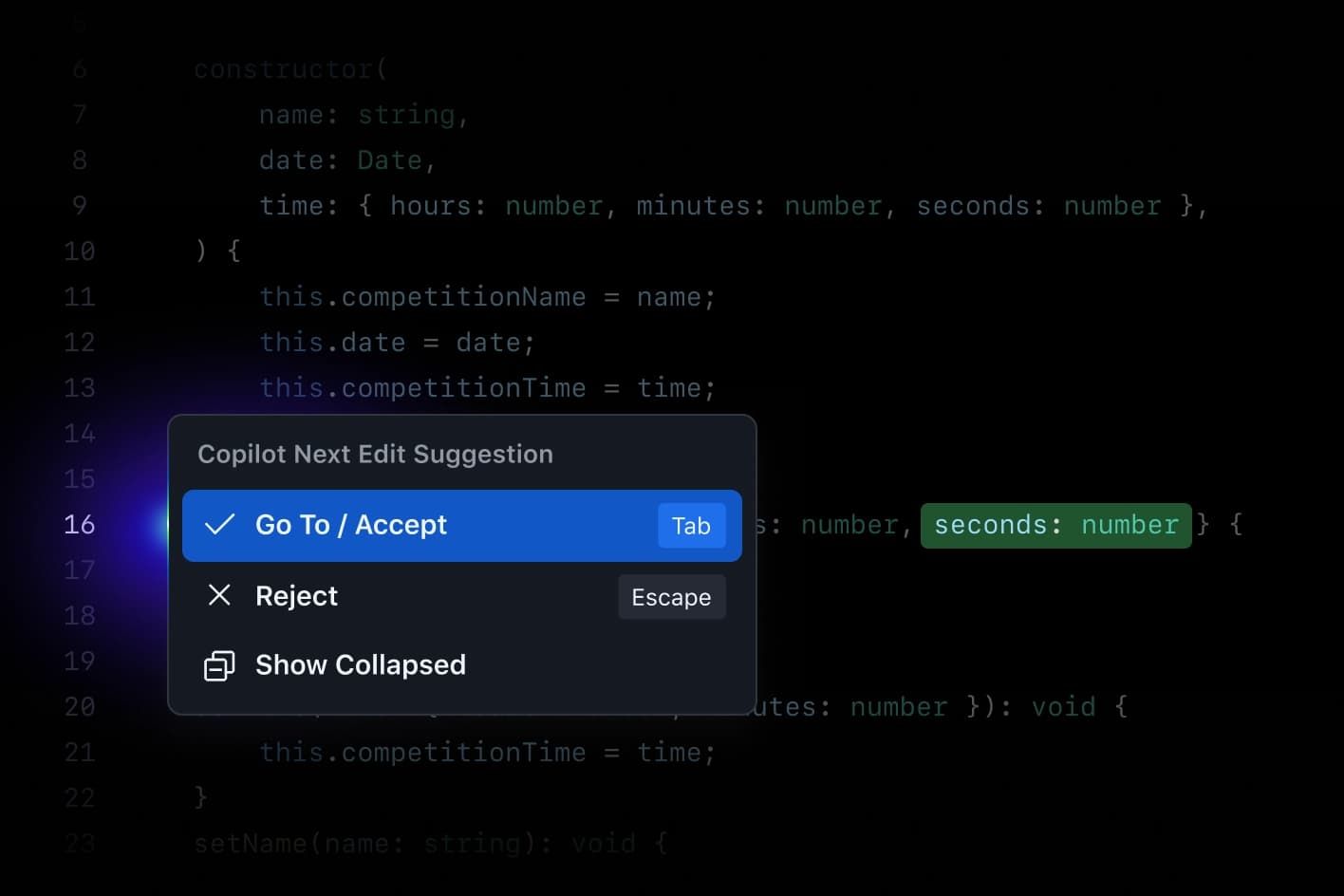
Task: Click the 'Date' type on line 8
Action: click(x=389, y=159)
